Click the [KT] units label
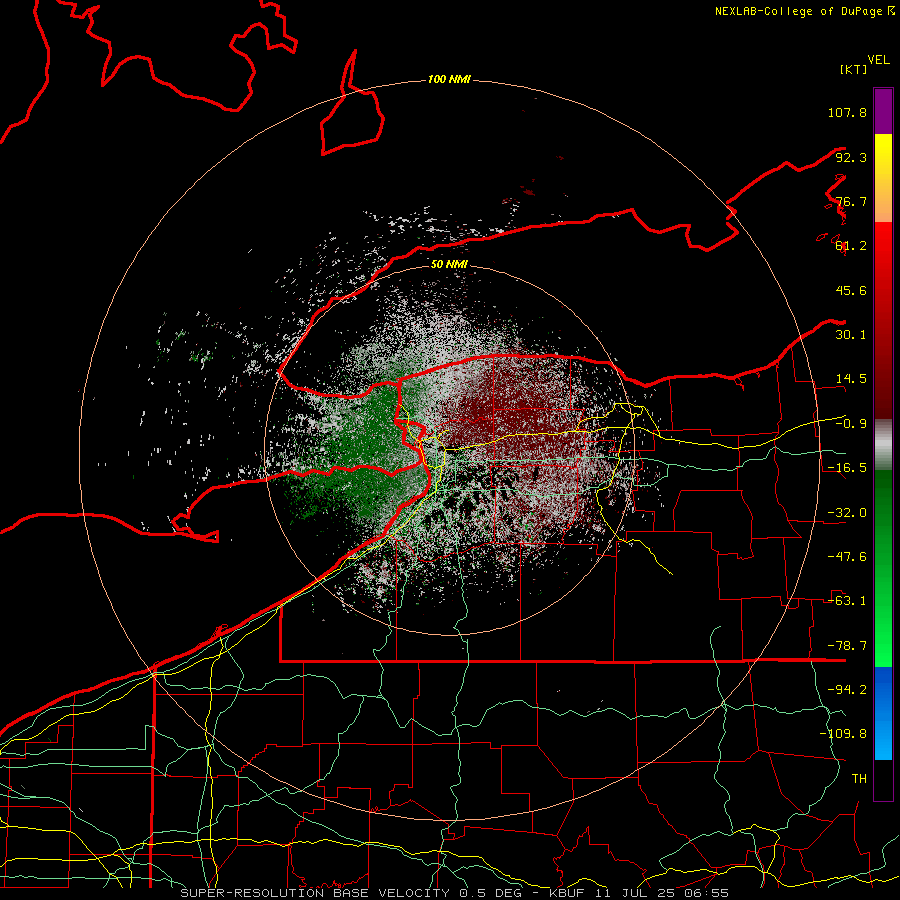The width and height of the screenshot is (900, 900). (853, 69)
